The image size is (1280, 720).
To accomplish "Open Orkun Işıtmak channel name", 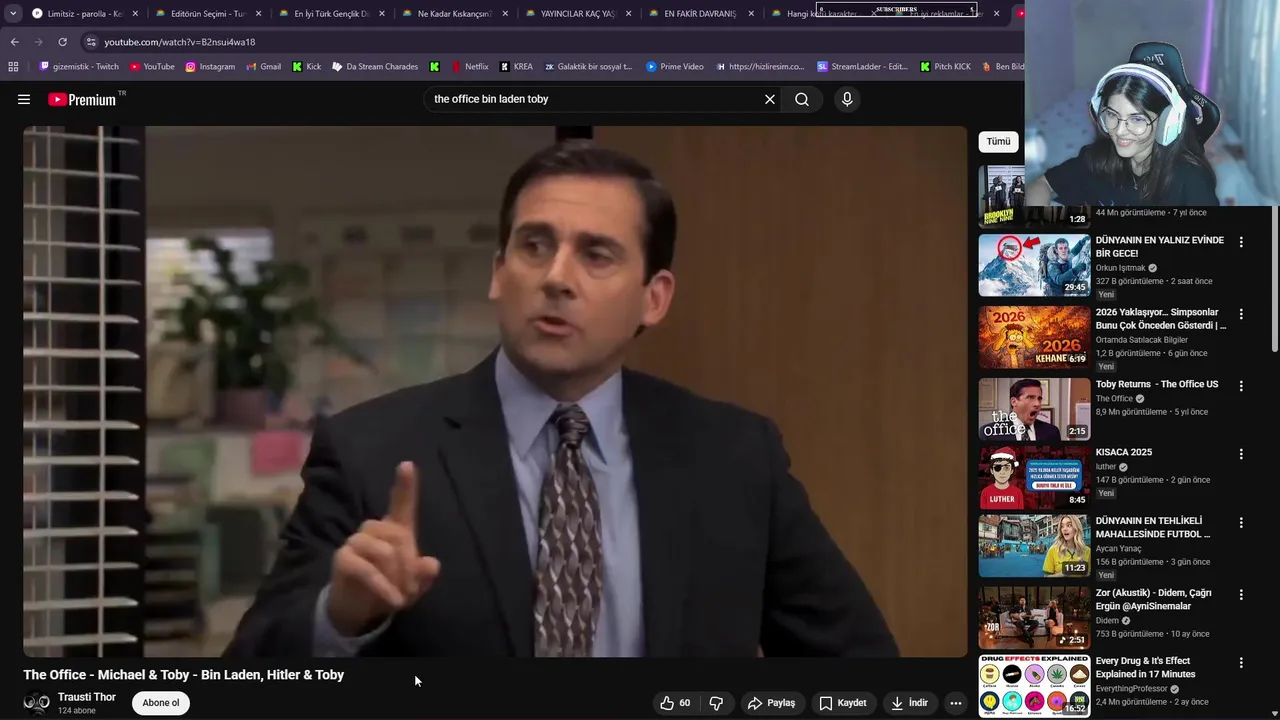I will pyautogui.click(x=1121, y=268).
